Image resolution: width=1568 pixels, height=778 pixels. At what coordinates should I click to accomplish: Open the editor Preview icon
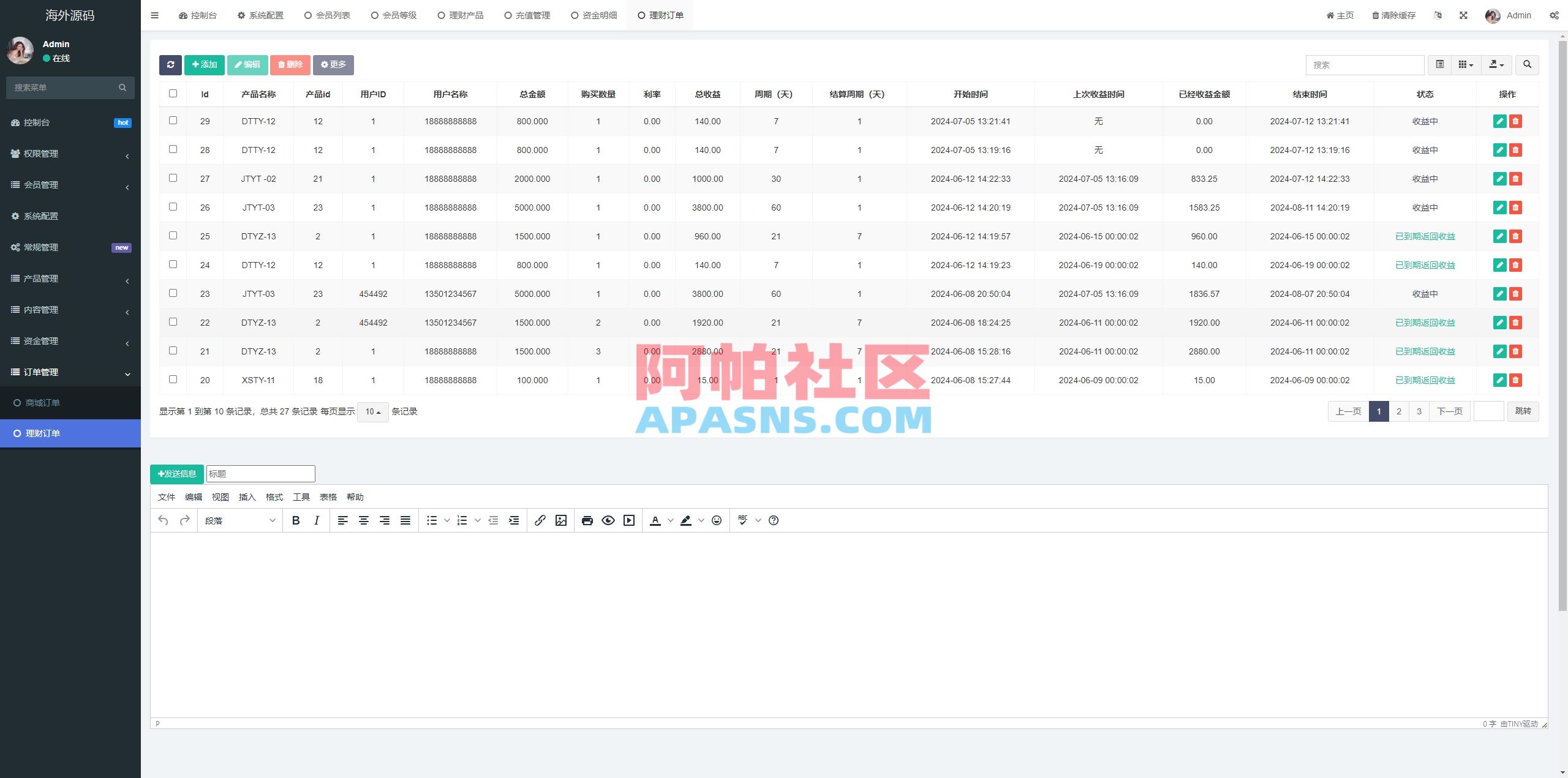pyautogui.click(x=608, y=520)
